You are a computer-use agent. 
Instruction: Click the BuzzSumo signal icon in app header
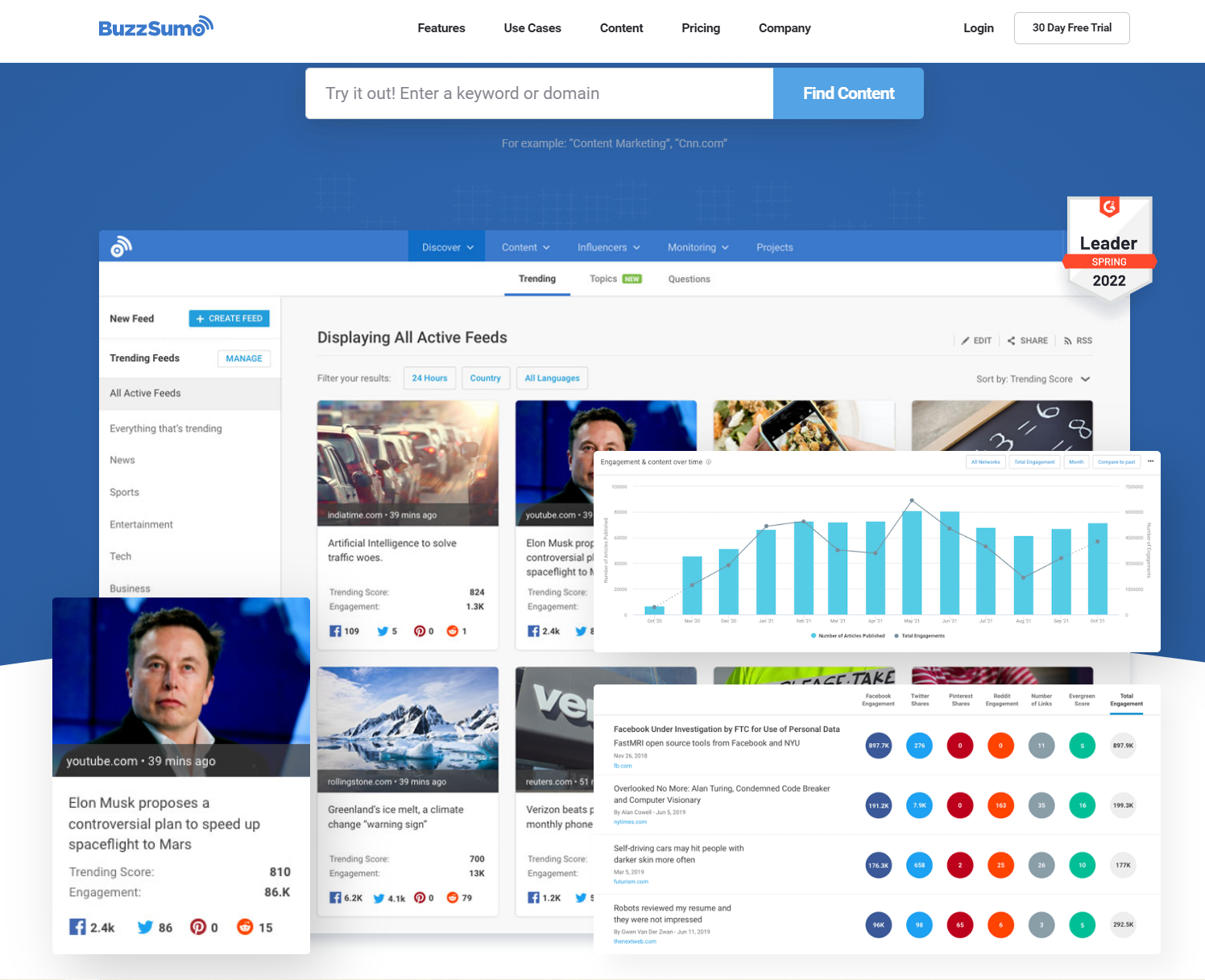click(x=121, y=246)
